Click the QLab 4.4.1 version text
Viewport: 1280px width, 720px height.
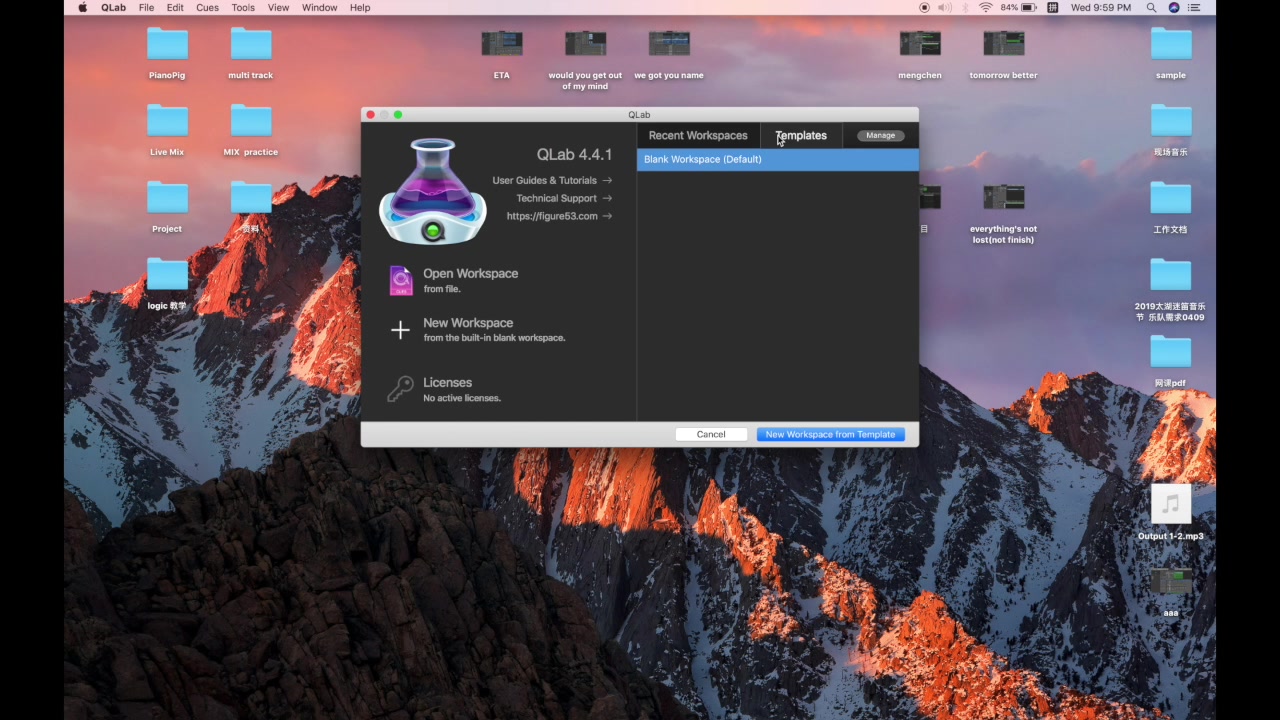[574, 154]
